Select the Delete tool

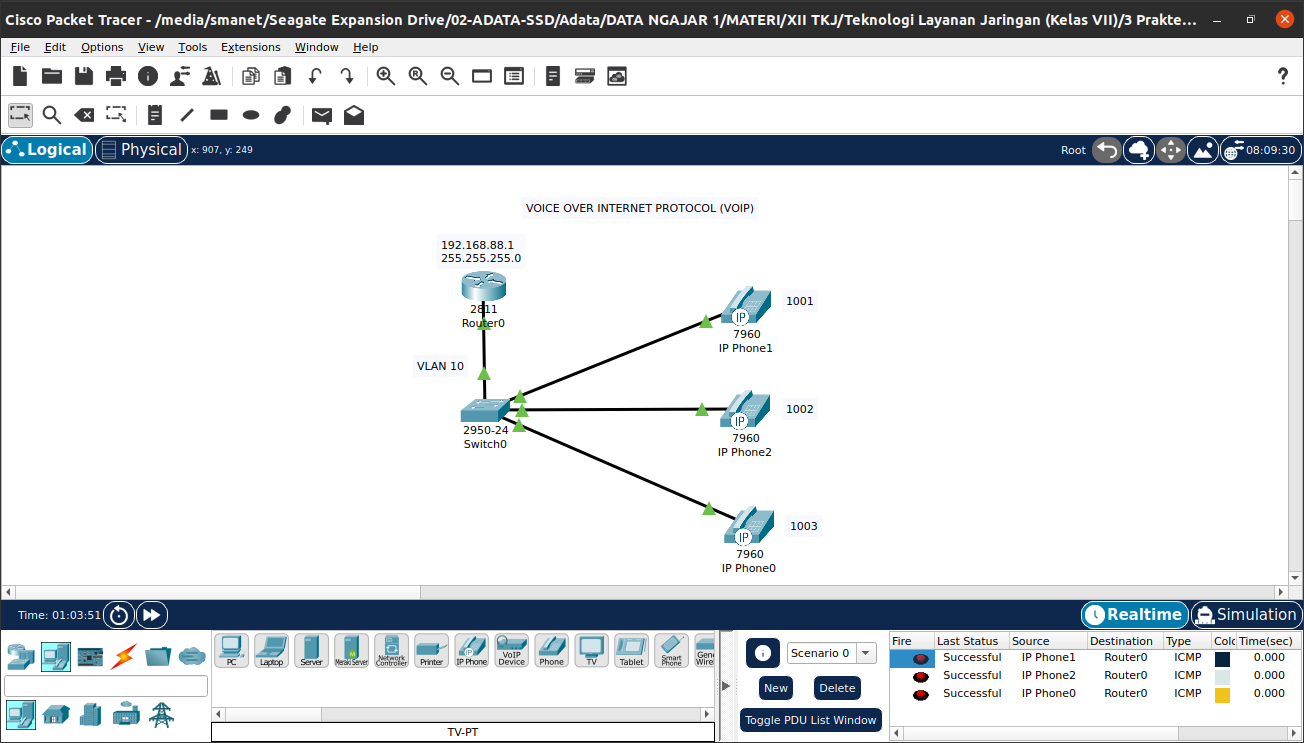point(85,115)
